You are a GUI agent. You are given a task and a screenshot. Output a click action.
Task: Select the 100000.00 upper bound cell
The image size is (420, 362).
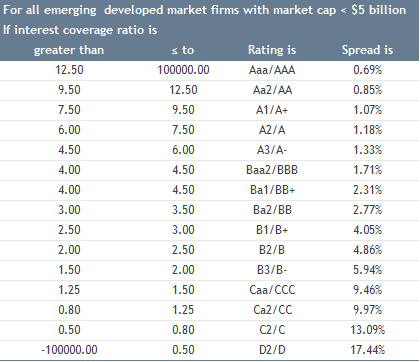tap(183, 70)
